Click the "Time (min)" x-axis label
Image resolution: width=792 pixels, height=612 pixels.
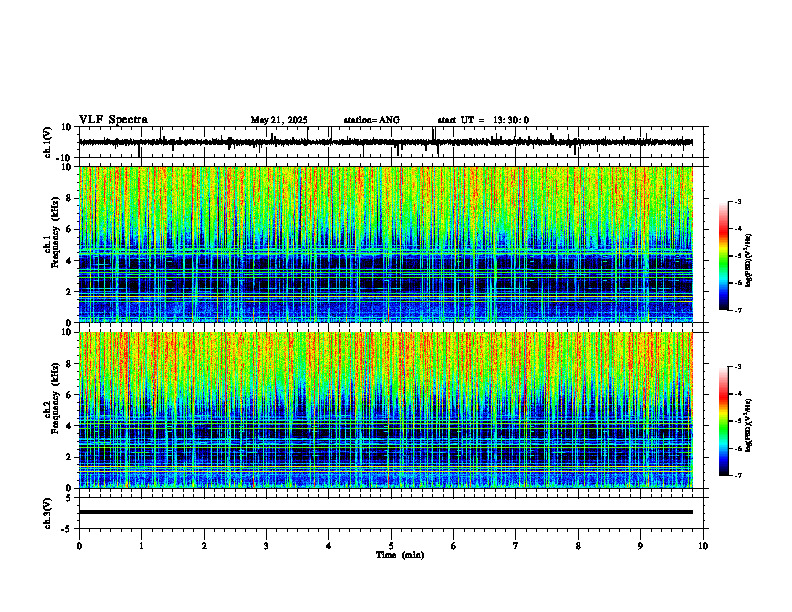pos(400,555)
